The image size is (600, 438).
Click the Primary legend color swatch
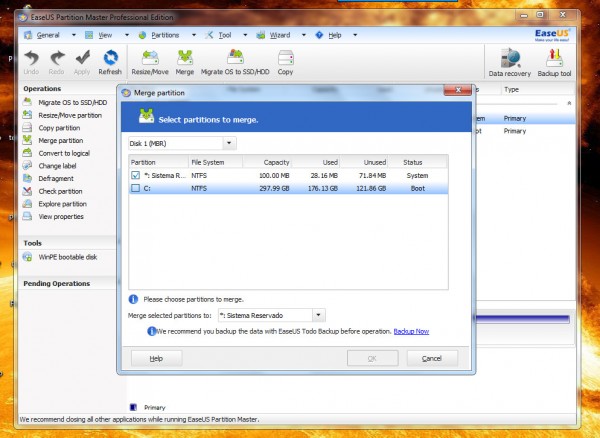(133, 407)
